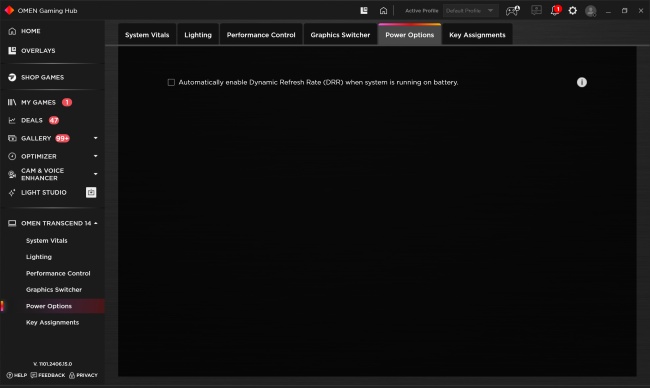Switch to the Lighting tab
This screenshot has height=388, width=650.
click(x=198, y=35)
